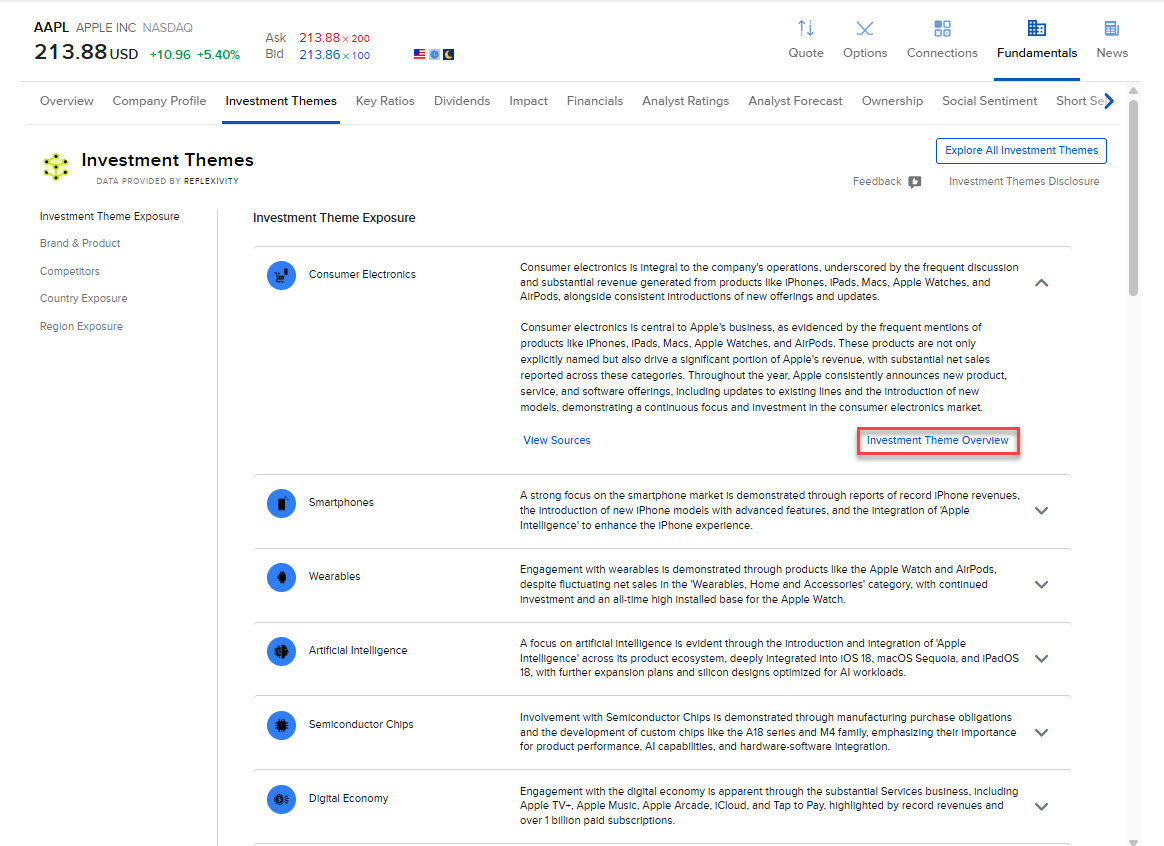Image resolution: width=1164 pixels, height=846 pixels.
Task: Click the Artificial Intelligence brain icon
Action: tap(282, 651)
